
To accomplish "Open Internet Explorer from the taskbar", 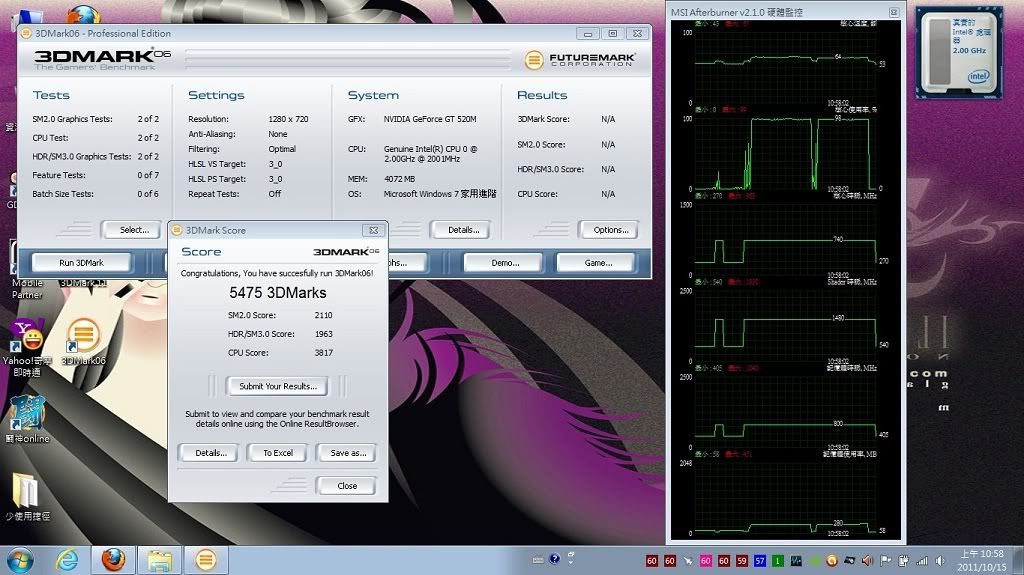I will tap(66, 559).
